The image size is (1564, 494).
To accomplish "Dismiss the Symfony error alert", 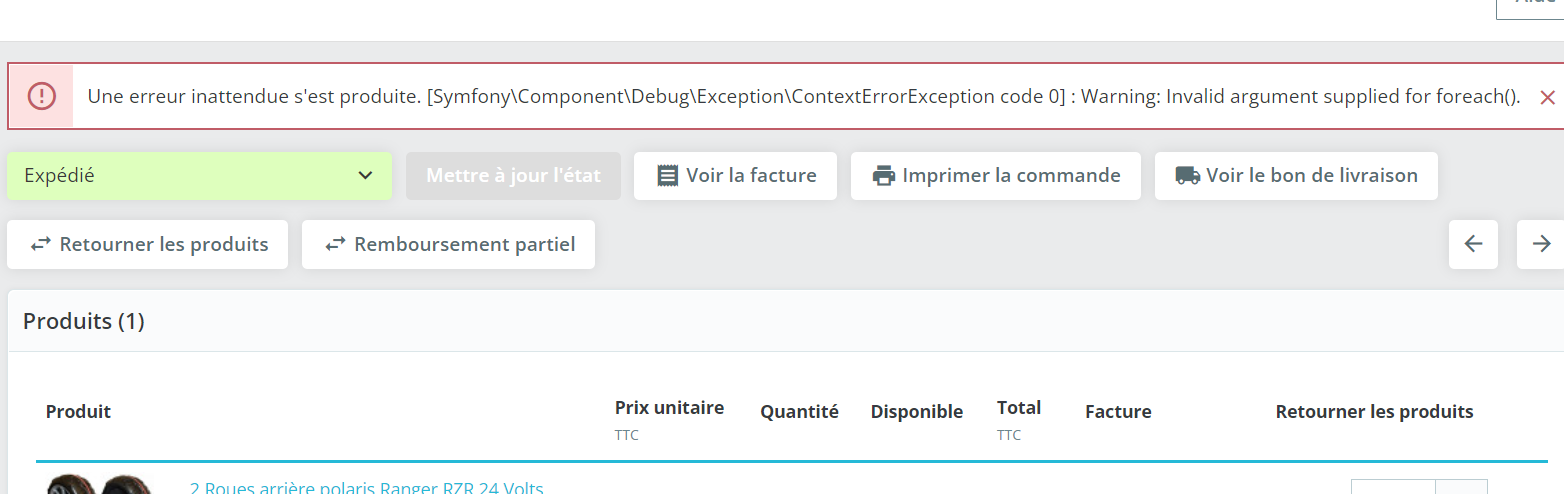I will (x=1547, y=97).
